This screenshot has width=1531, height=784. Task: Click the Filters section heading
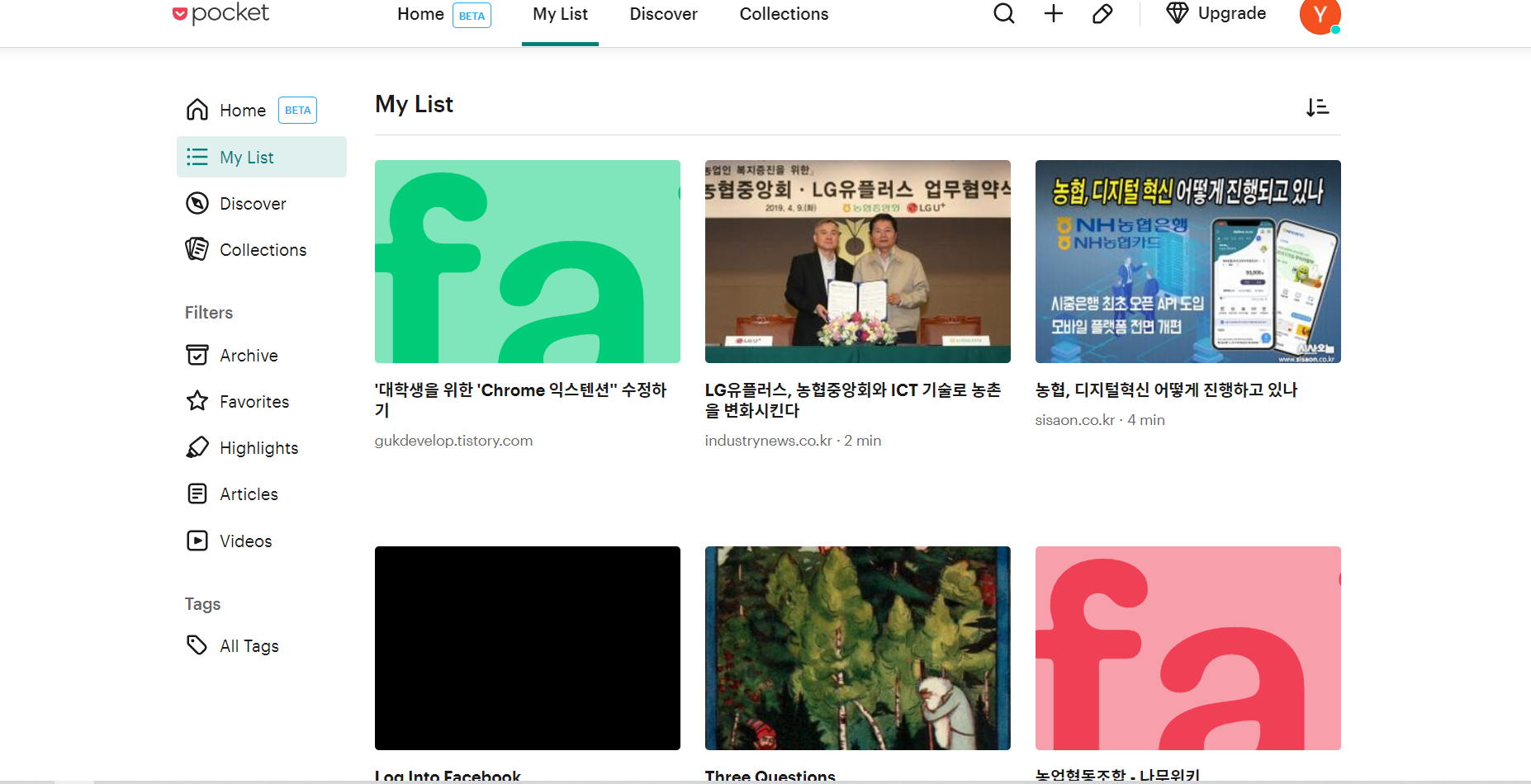click(x=209, y=313)
